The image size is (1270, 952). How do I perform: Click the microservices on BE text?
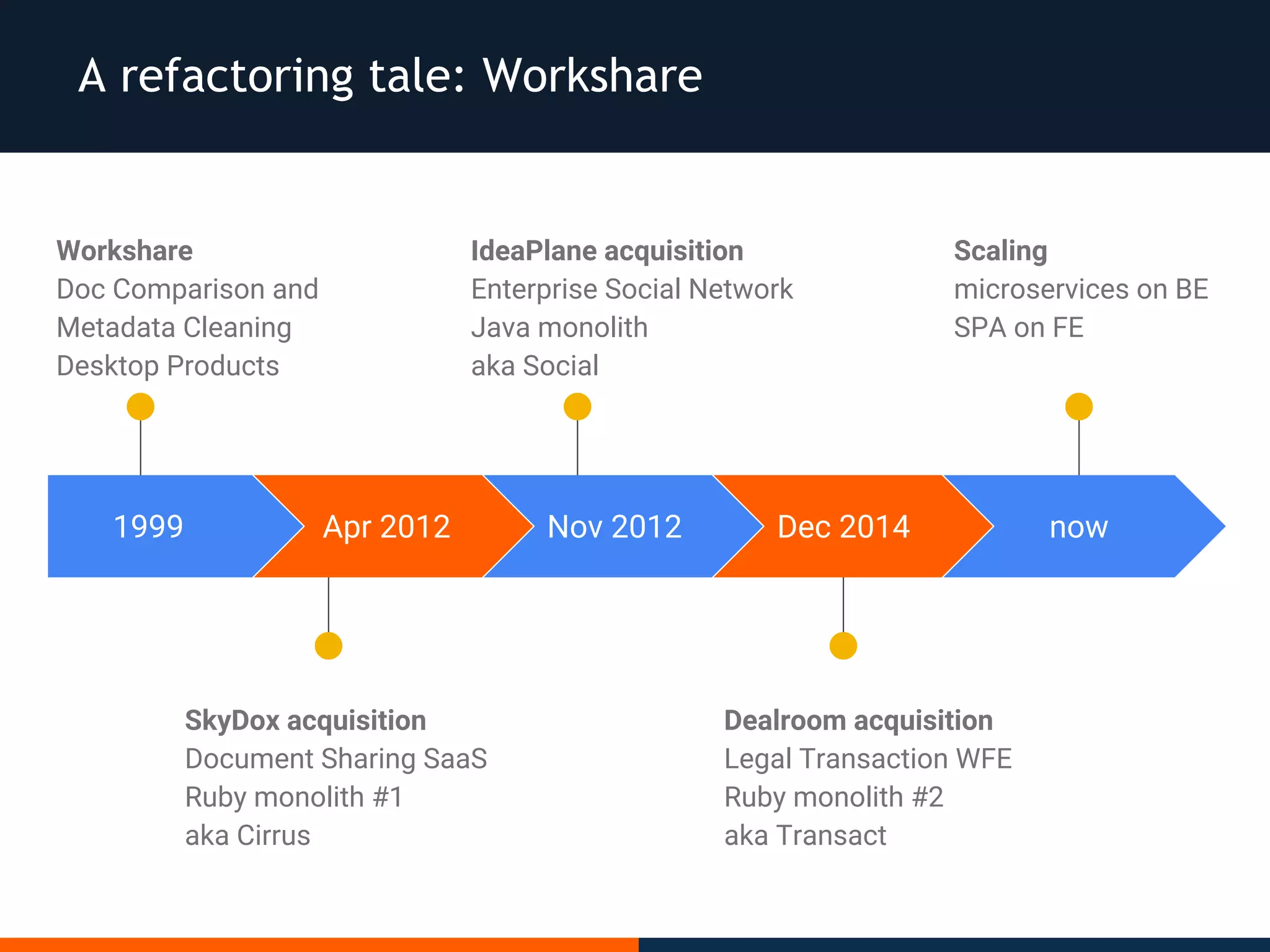pos(1081,289)
